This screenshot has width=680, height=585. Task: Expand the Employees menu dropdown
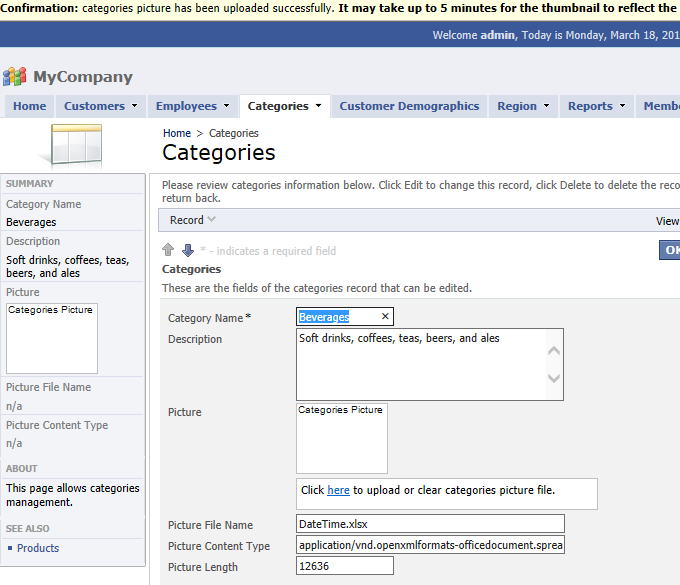[193, 106]
